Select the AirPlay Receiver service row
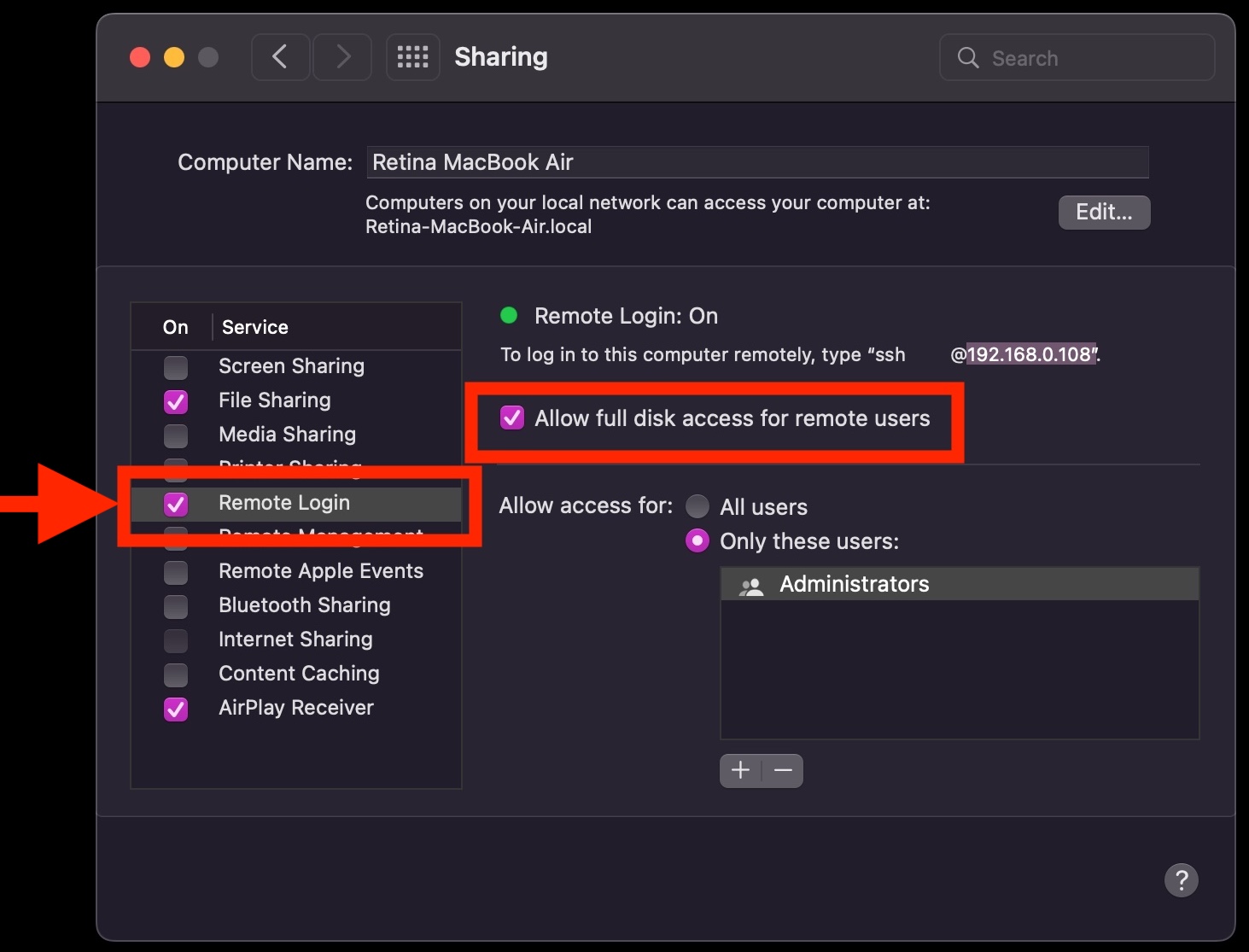 pyautogui.click(x=296, y=708)
